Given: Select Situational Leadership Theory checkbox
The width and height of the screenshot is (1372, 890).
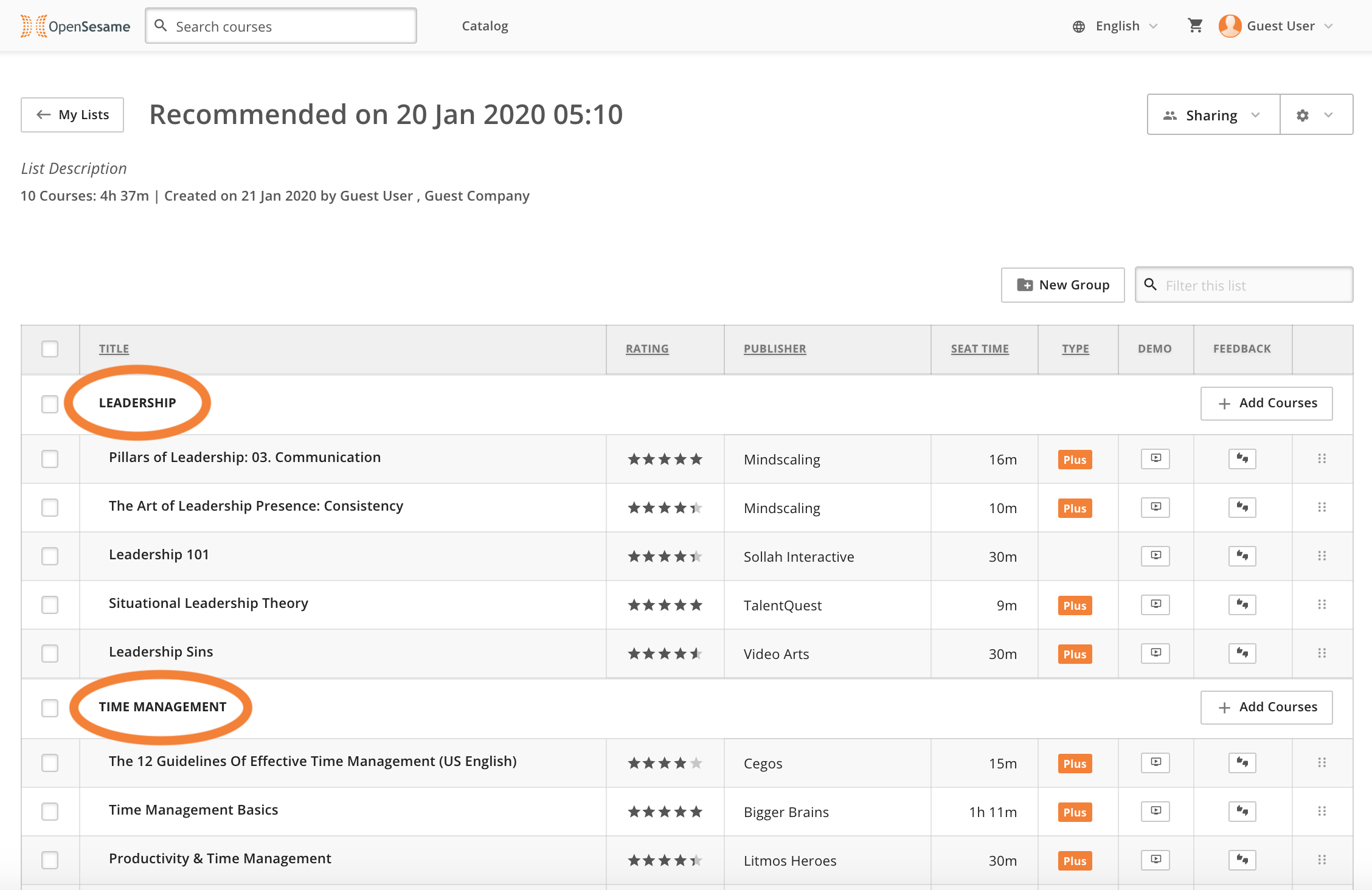Looking at the screenshot, I should pos(50,604).
